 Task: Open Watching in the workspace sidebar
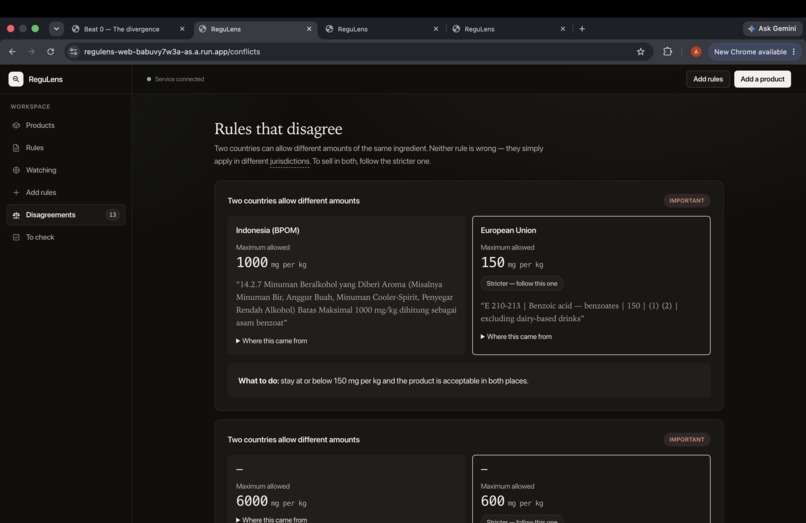(x=66, y=170)
